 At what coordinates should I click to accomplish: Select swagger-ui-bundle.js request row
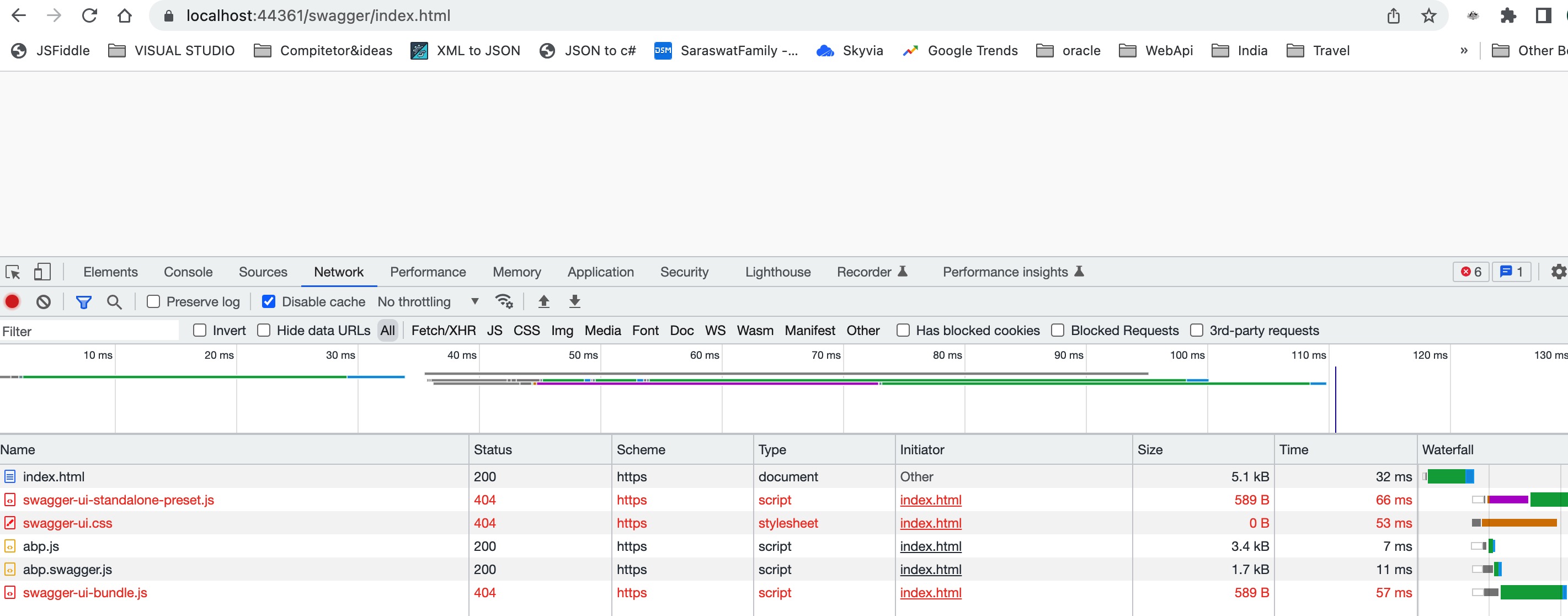coord(85,593)
